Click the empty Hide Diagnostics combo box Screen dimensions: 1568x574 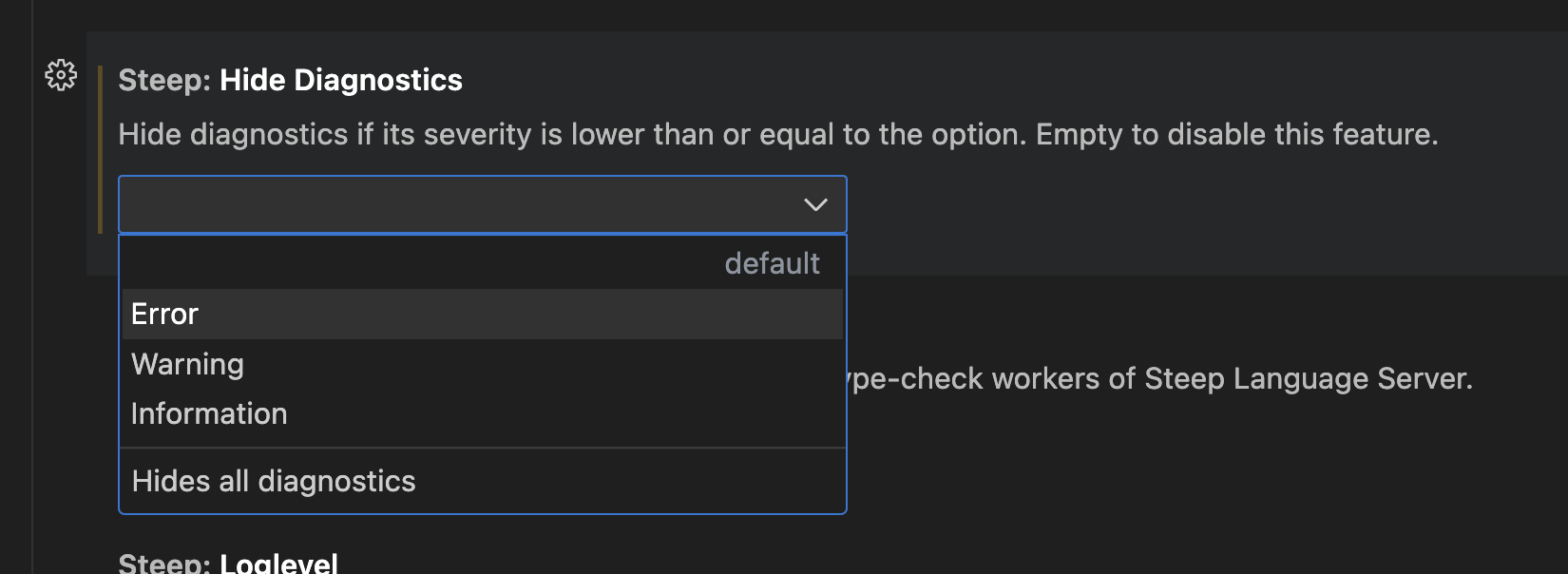coord(483,204)
